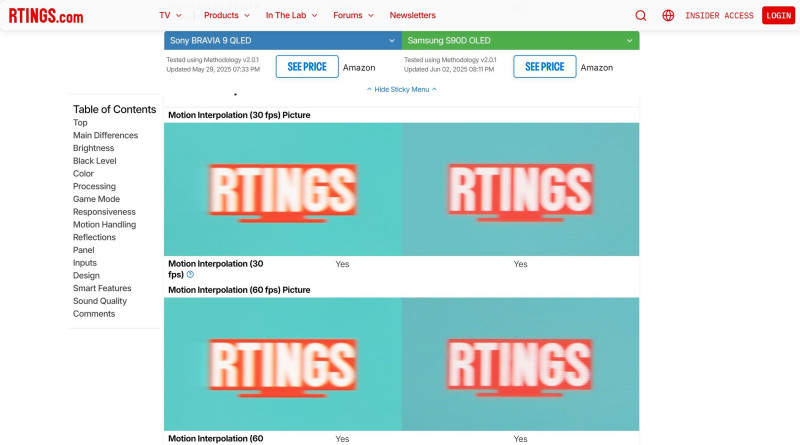Go to Game Mode section
The image size is (800, 445).
96,199
